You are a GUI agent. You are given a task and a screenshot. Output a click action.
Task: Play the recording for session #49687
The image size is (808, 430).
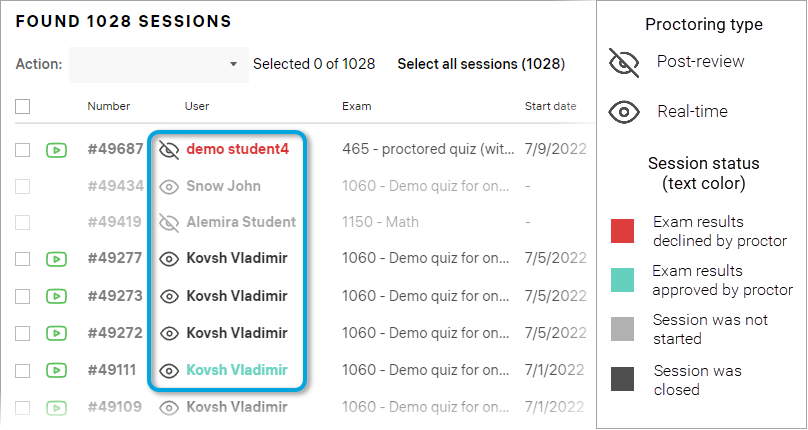pyautogui.click(x=56, y=149)
